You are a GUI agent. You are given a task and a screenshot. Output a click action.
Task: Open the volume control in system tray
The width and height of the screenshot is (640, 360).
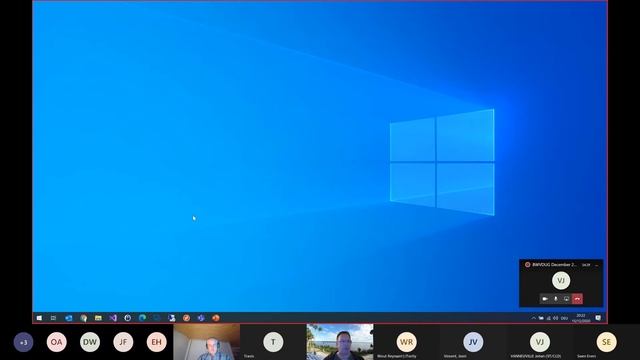556,318
